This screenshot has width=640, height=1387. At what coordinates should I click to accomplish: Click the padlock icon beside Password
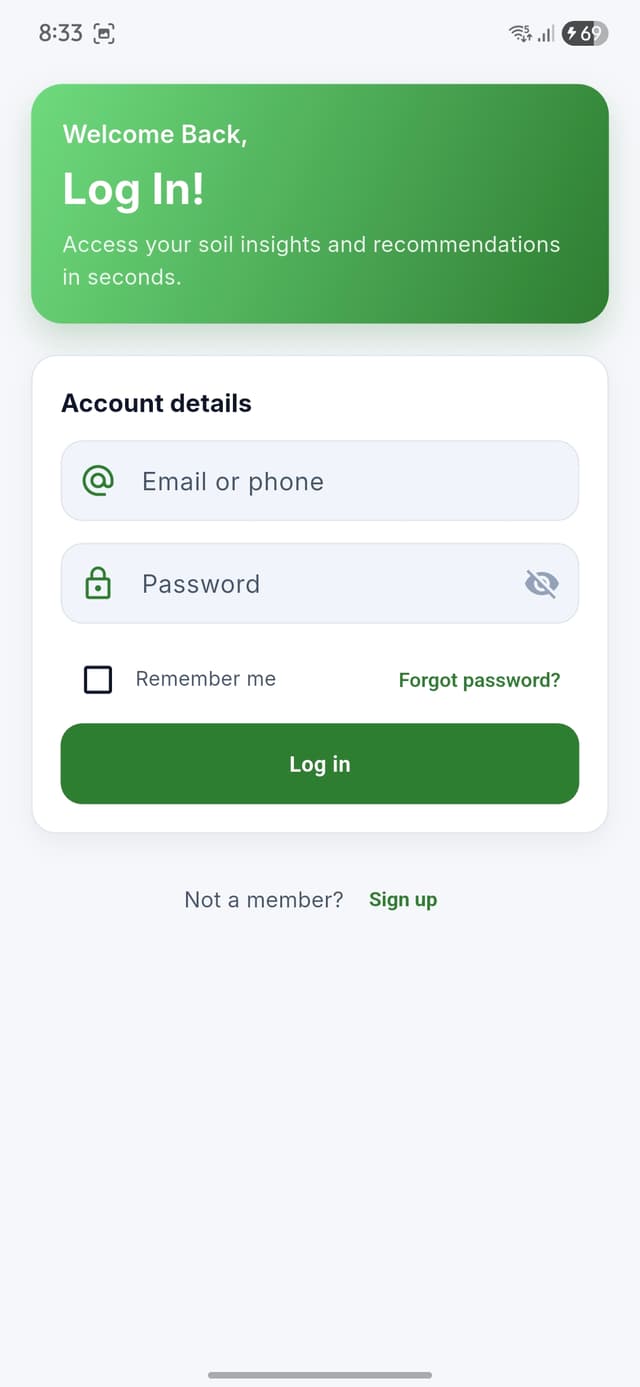(98, 583)
